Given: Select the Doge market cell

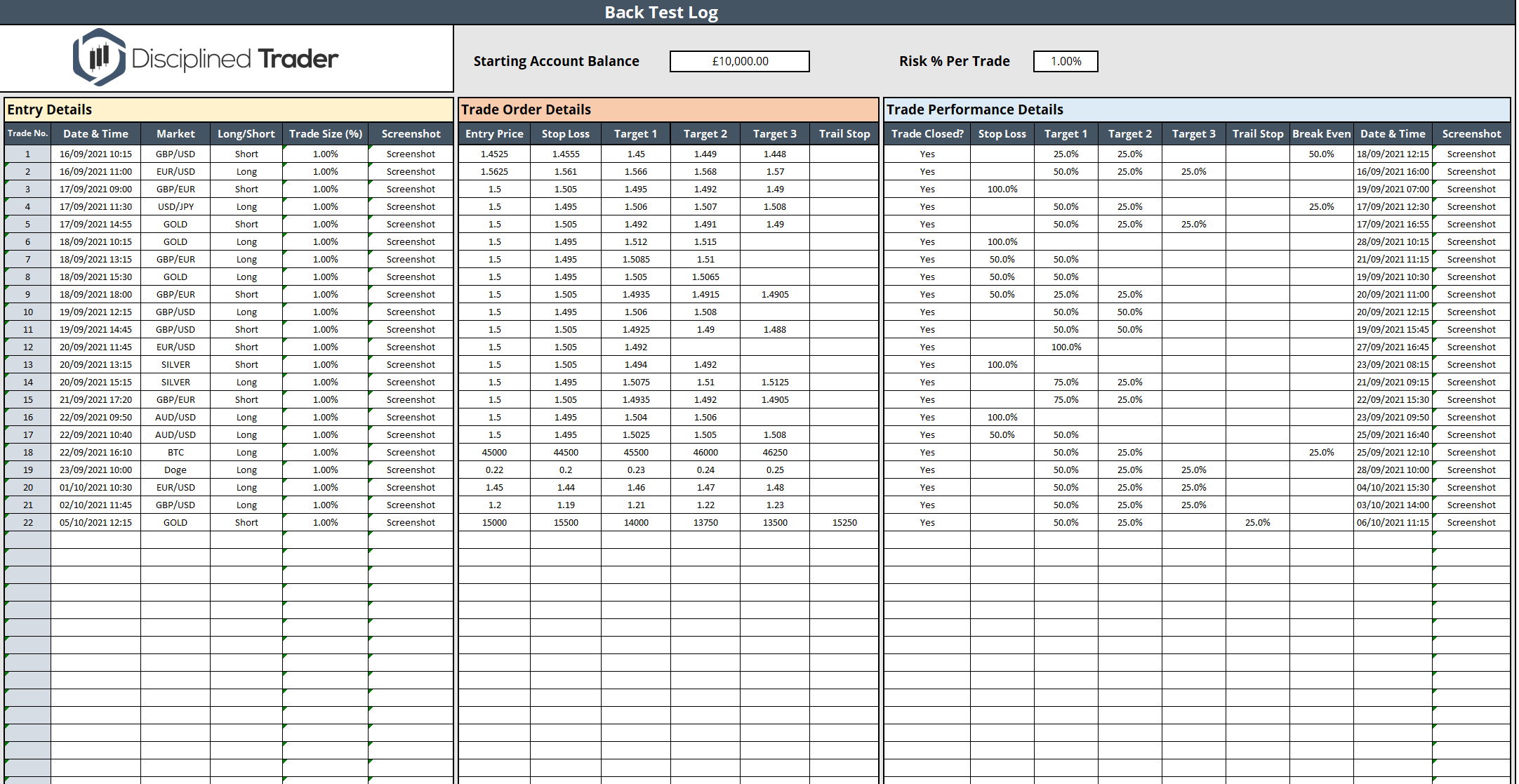Looking at the screenshot, I should coord(175,470).
